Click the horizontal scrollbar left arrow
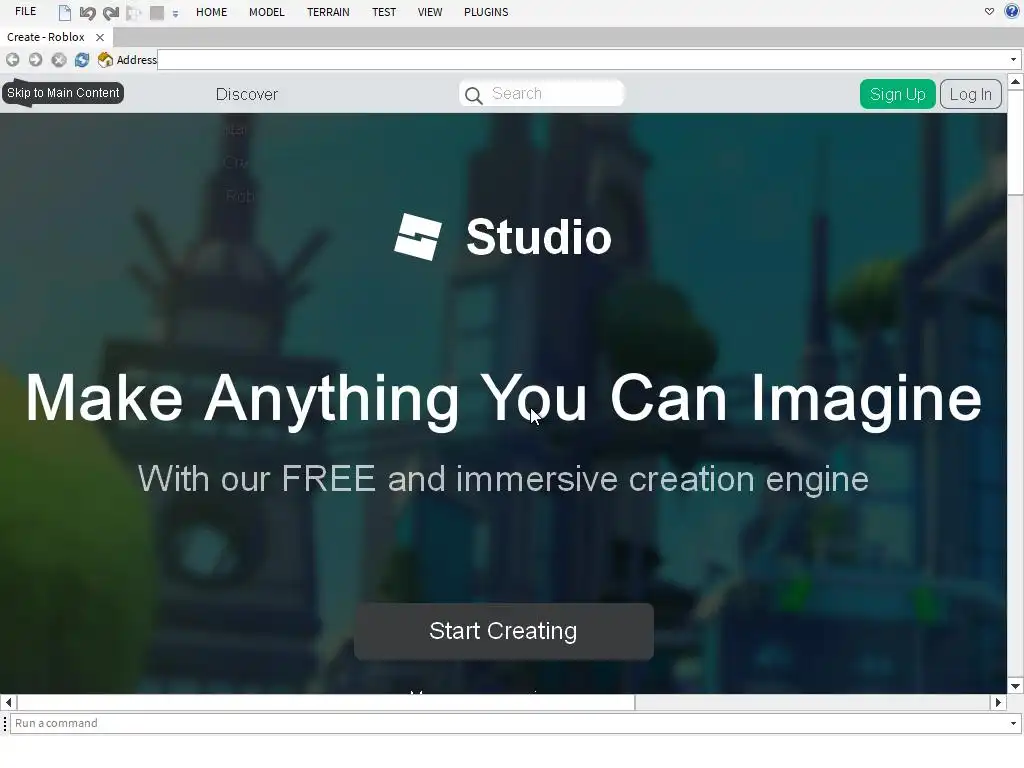Screen dimensions: 1024x768 (x=8, y=702)
